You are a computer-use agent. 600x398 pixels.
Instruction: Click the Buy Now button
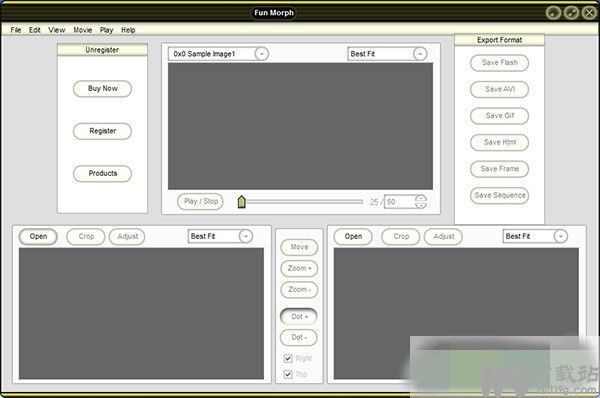(x=102, y=89)
